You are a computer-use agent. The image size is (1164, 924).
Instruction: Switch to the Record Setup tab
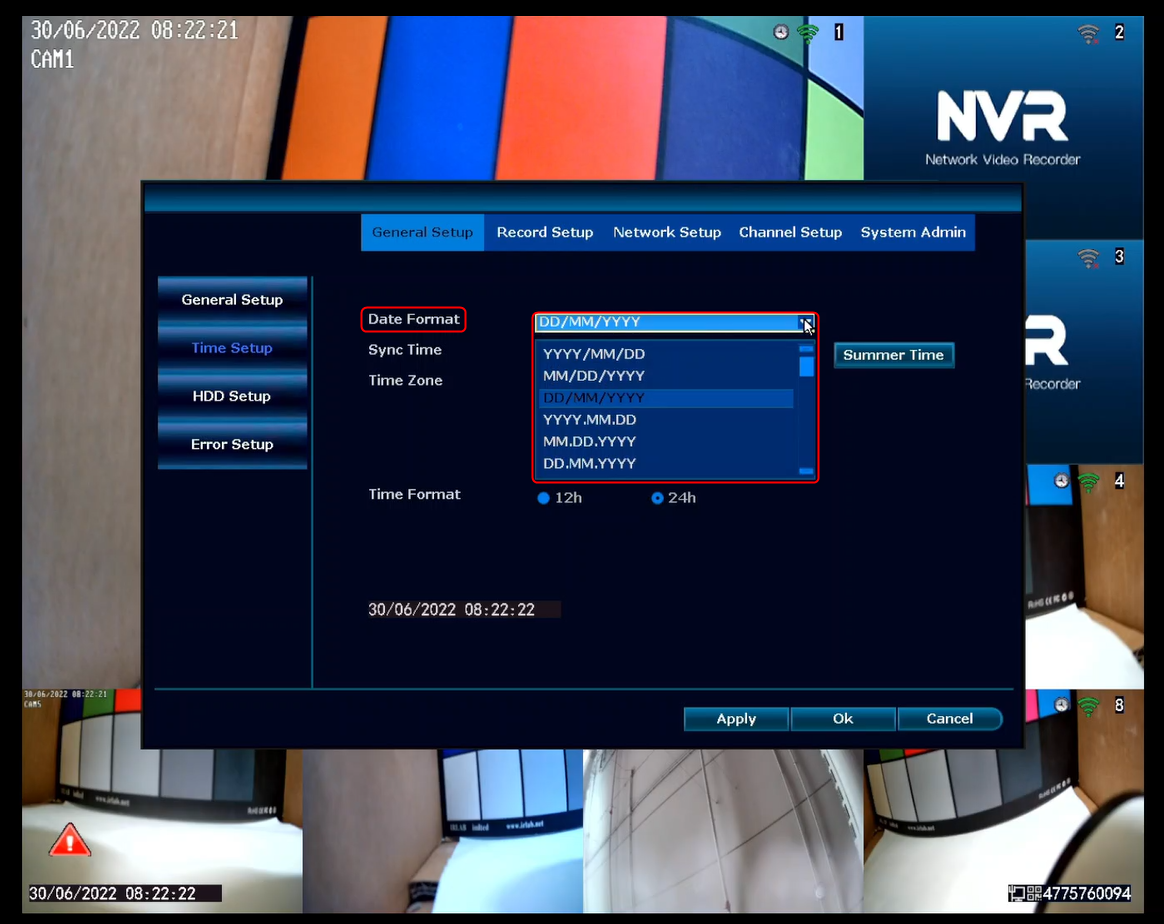click(545, 232)
